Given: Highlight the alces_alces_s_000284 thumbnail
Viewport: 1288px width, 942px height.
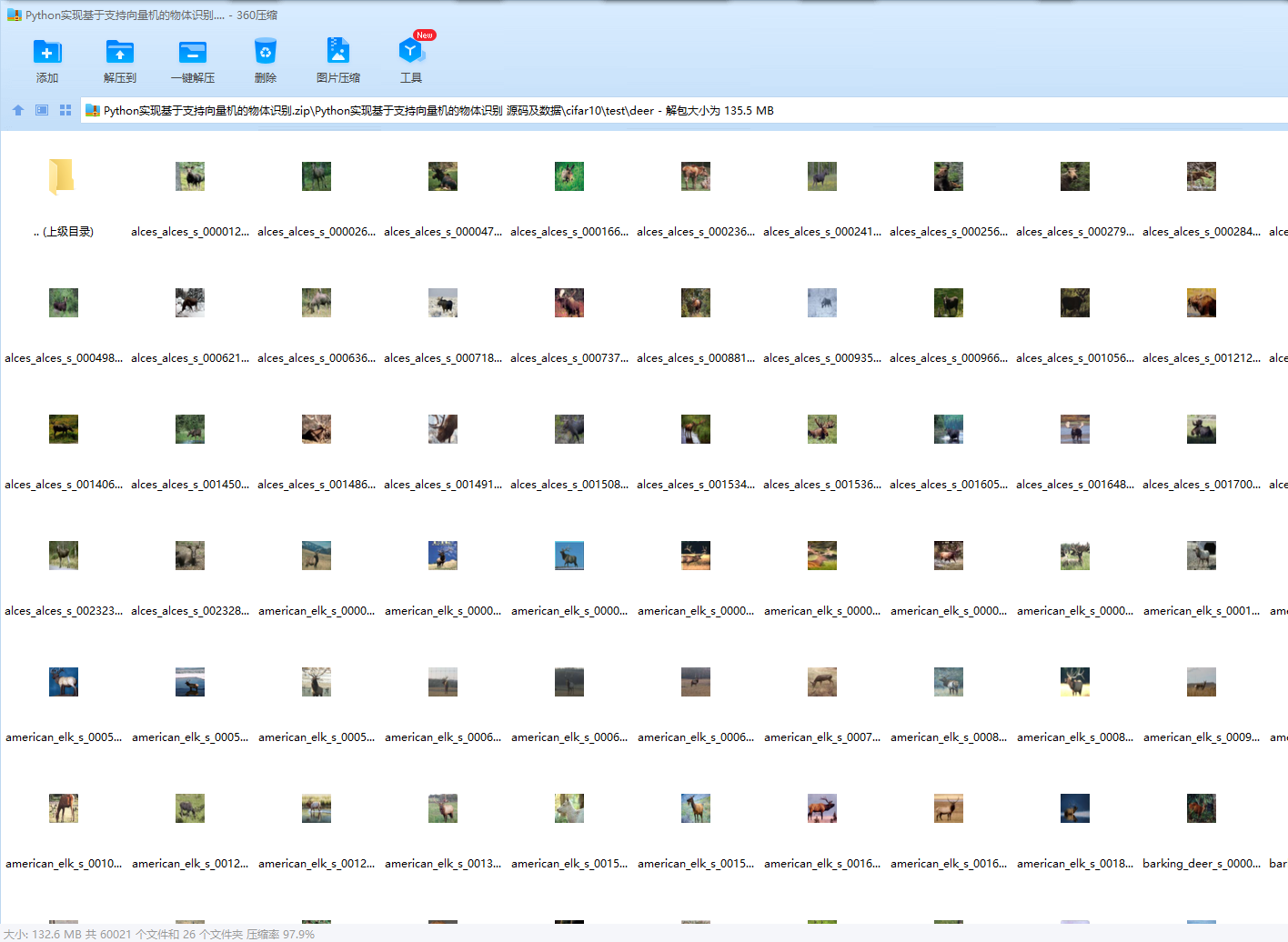Looking at the screenshot, I should click(1202, 176).
